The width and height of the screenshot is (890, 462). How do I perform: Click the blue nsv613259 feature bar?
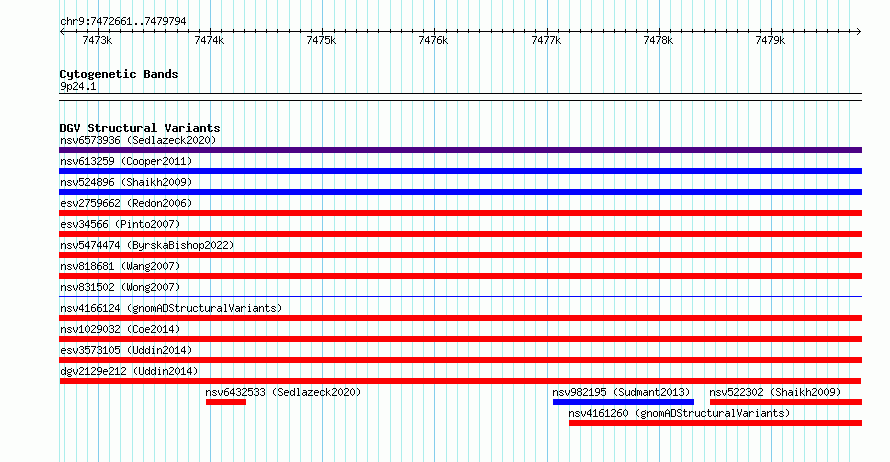click(460, 171)
